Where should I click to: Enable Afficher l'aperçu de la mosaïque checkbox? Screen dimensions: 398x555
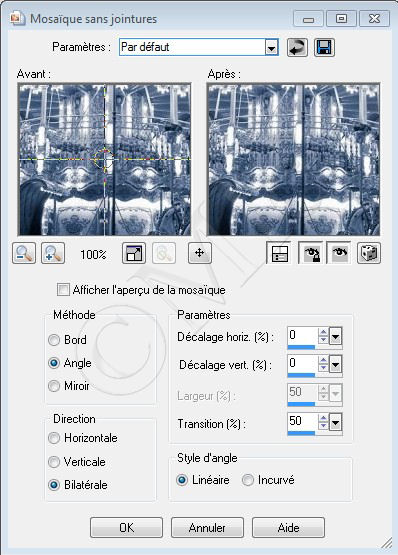pyautogui.click(x=63, y=290)
